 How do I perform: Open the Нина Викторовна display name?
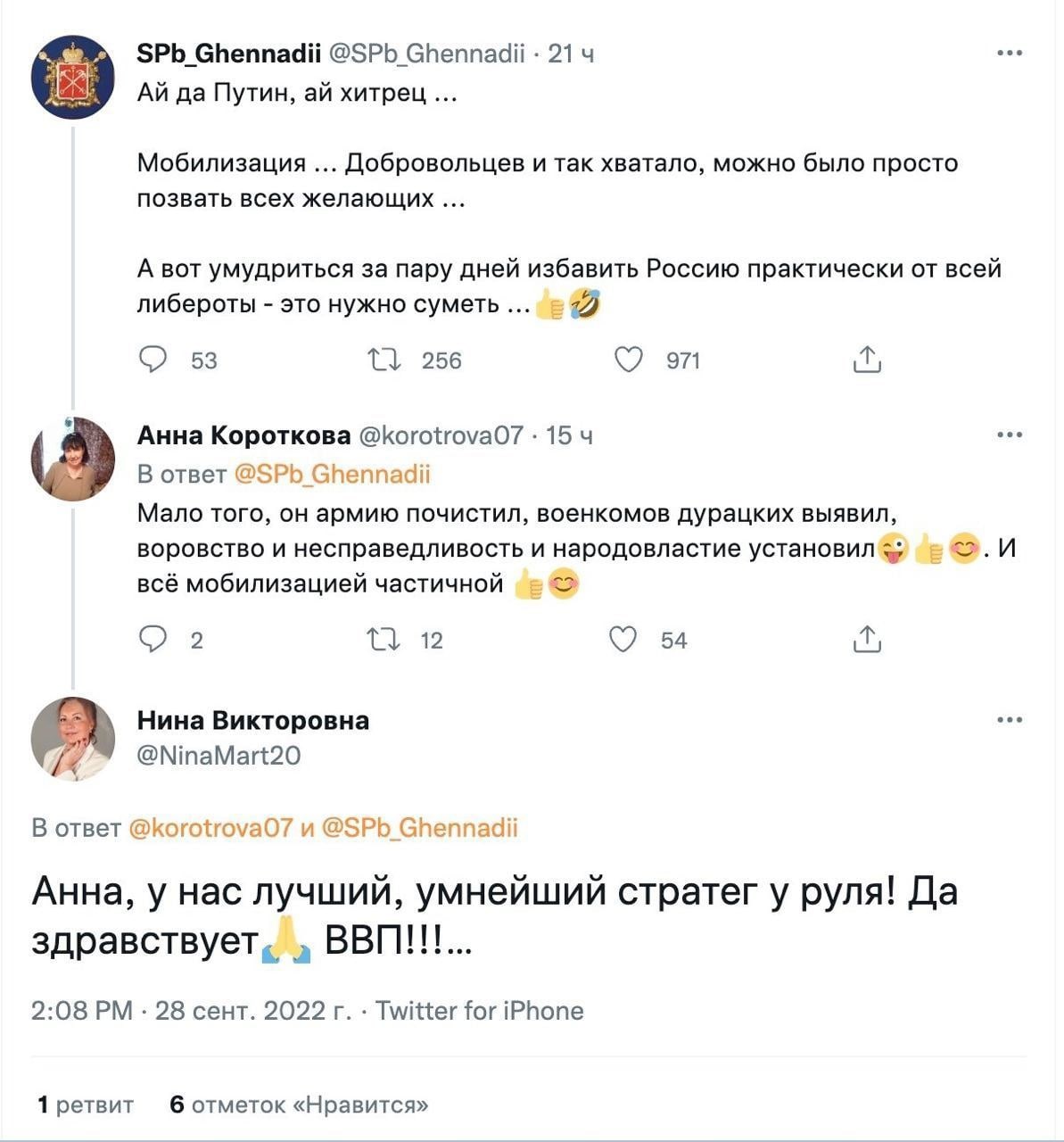(x=253, y=720)
